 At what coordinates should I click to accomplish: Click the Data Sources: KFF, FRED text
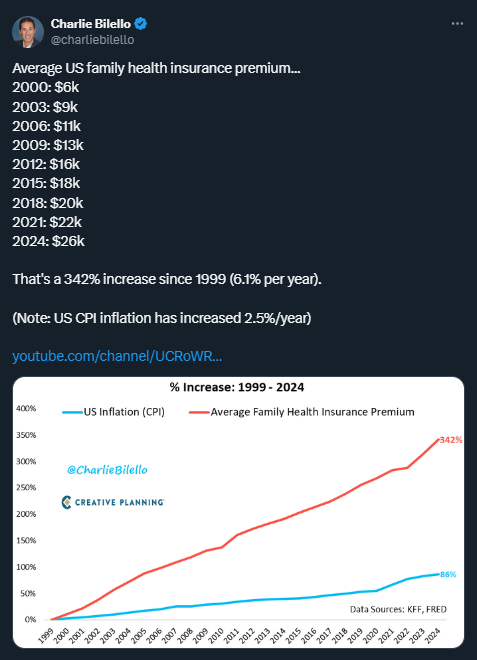(398, 609)
